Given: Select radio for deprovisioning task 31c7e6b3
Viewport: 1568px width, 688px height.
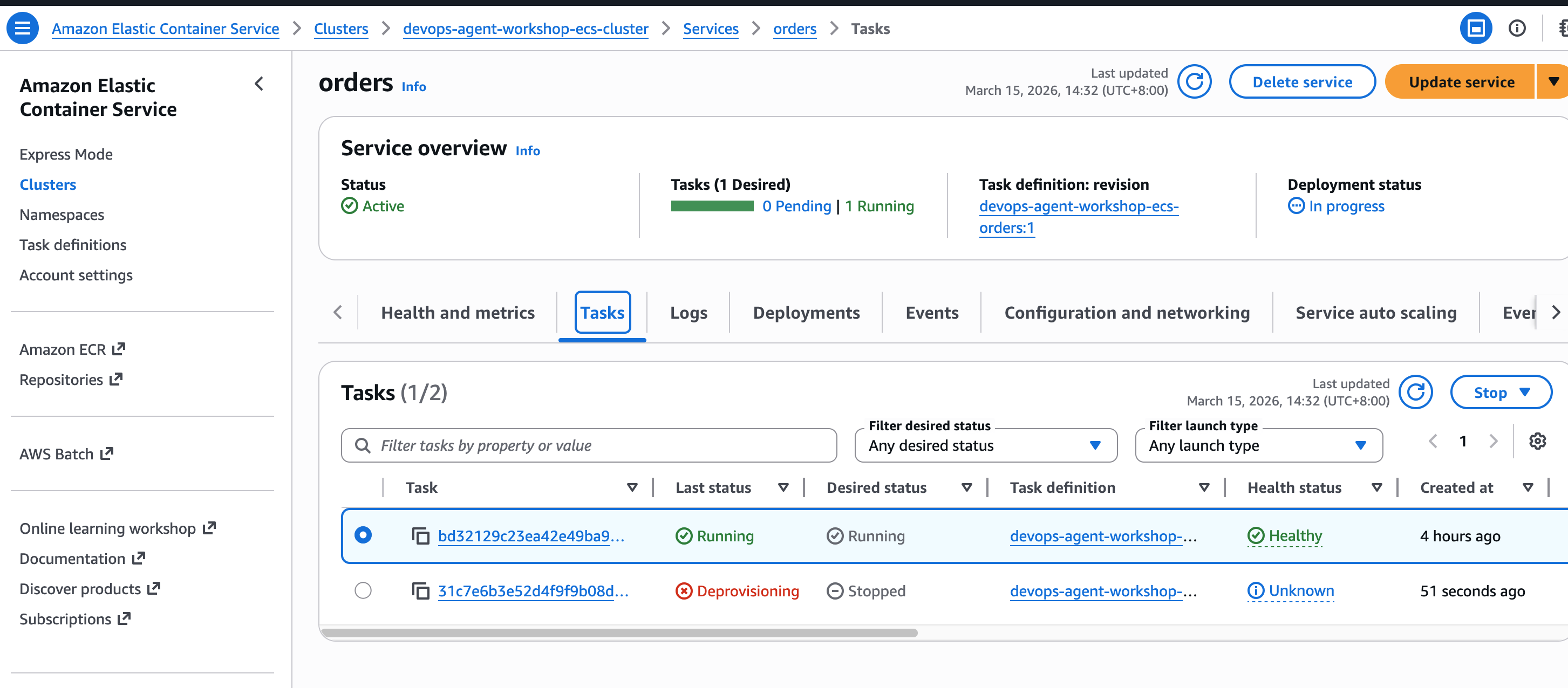Looking at the screenshot, I should [x=363, y=590].
